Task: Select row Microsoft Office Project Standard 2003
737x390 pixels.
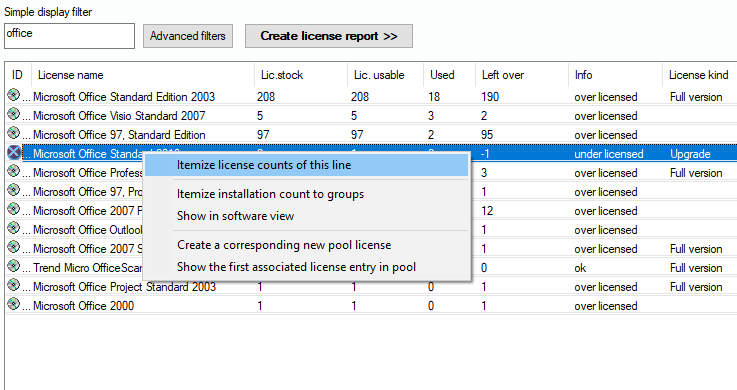Action: (x=371, y=287)
